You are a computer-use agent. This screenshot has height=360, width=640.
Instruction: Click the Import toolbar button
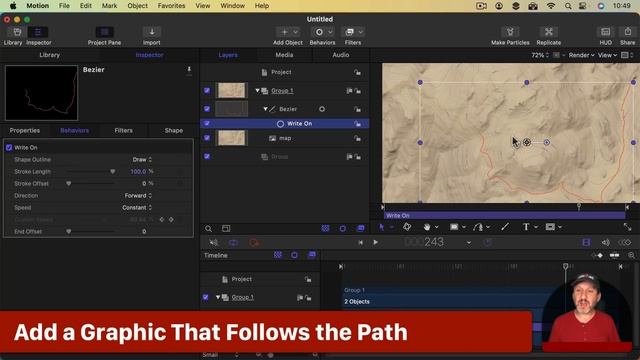151,32
